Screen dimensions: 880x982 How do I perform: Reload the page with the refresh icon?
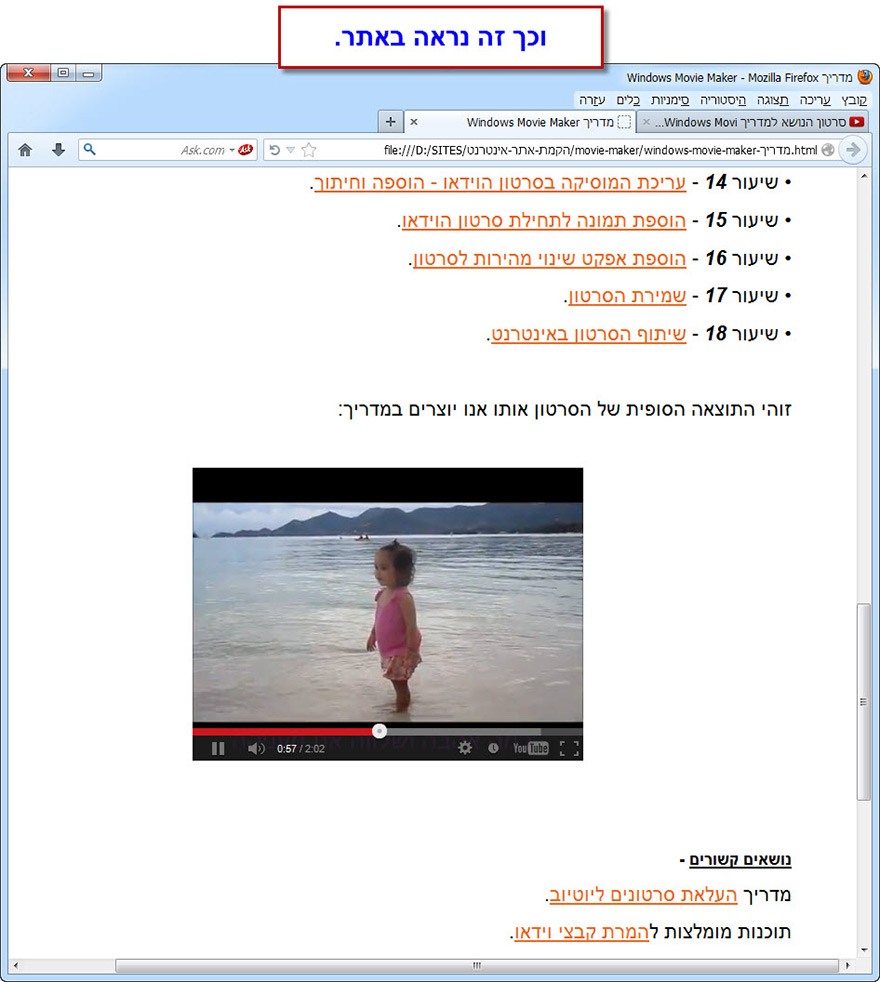click(x=274, y=150)
